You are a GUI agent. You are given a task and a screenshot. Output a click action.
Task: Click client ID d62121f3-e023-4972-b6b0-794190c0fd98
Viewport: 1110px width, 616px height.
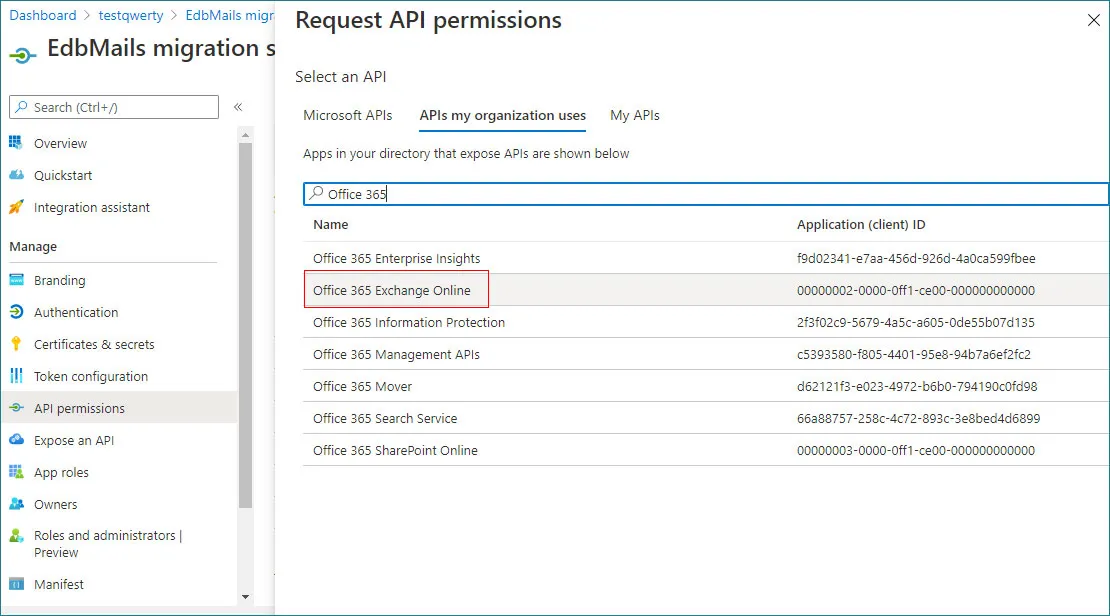point(917,387)
